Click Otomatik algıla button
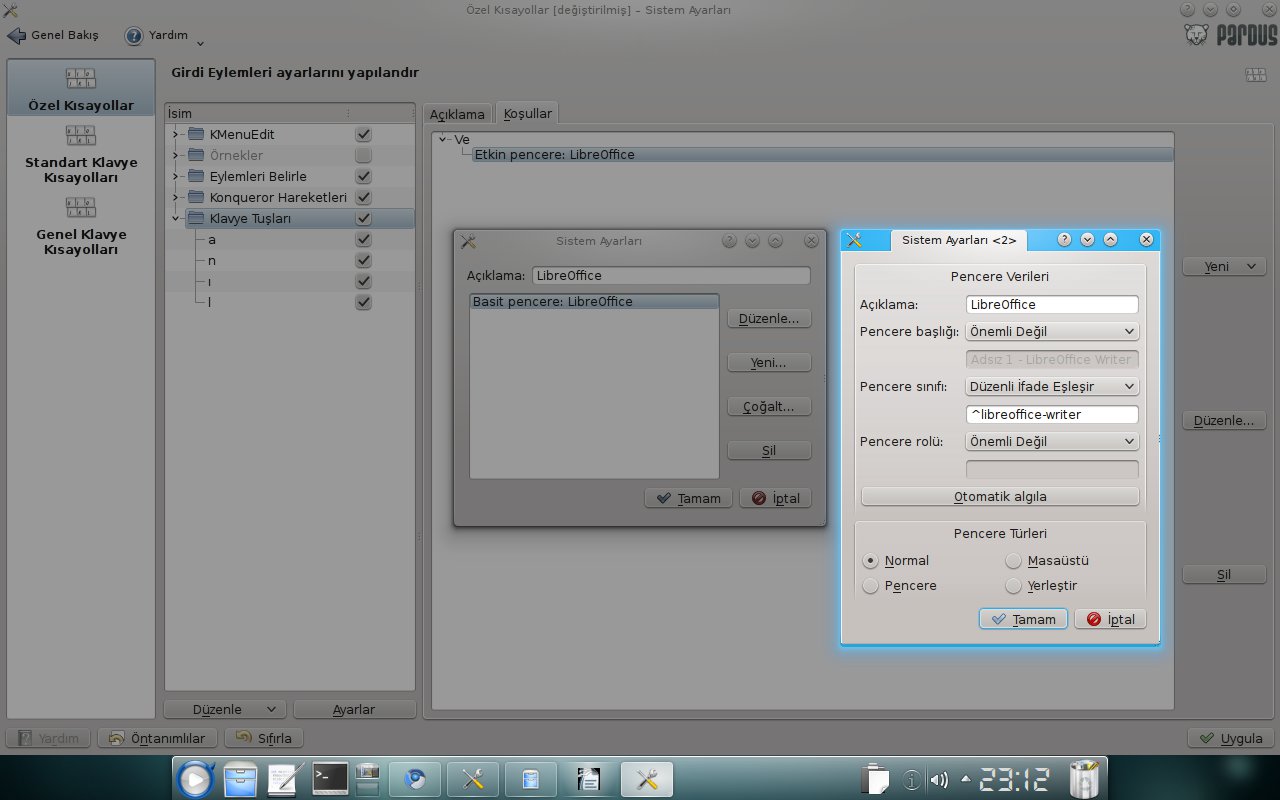The height and width of the screenshot is (800, 1280). pyautogui.click(x=1000, y=496)
